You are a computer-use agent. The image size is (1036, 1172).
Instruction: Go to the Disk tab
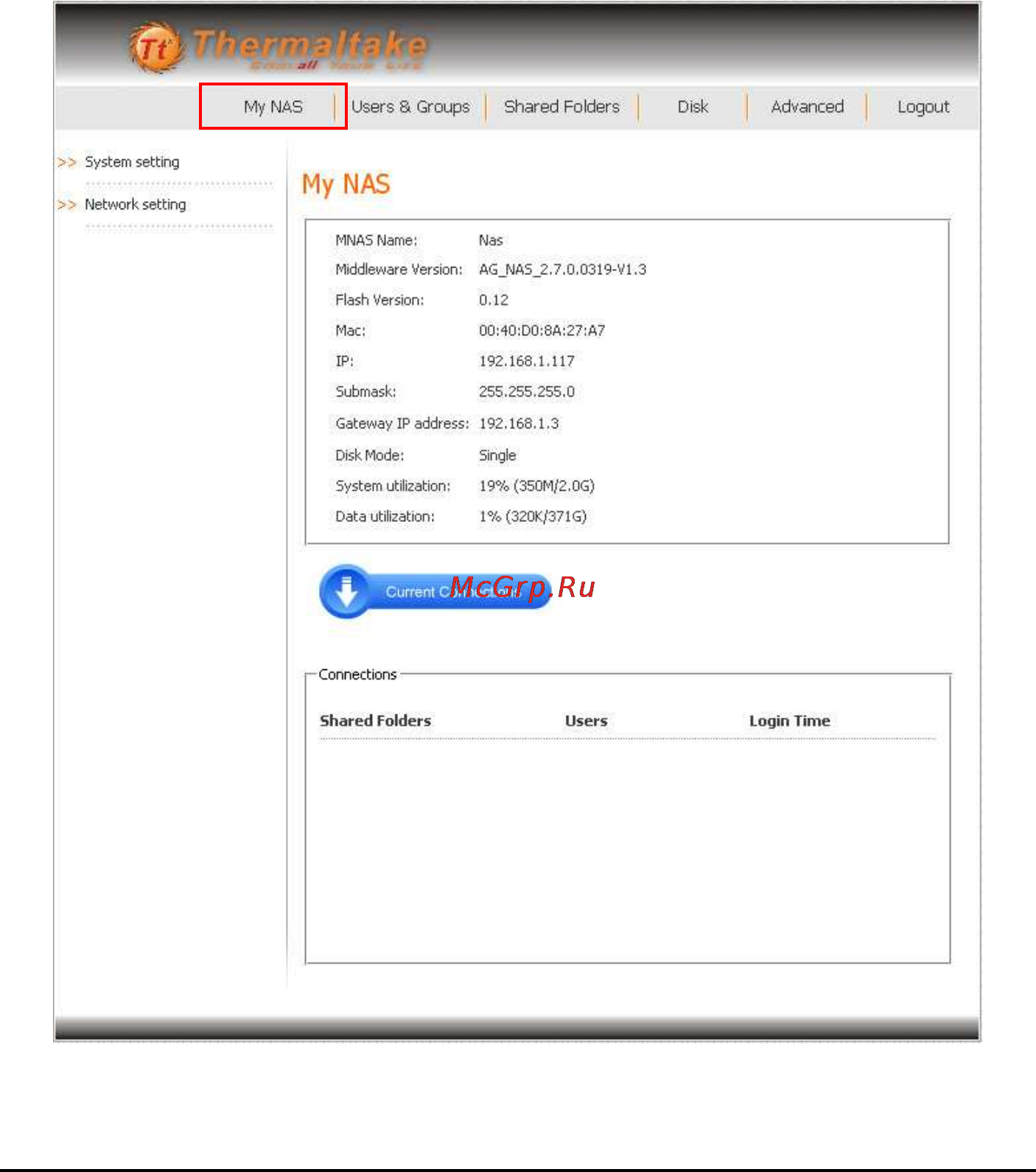[x=693, y=107]
